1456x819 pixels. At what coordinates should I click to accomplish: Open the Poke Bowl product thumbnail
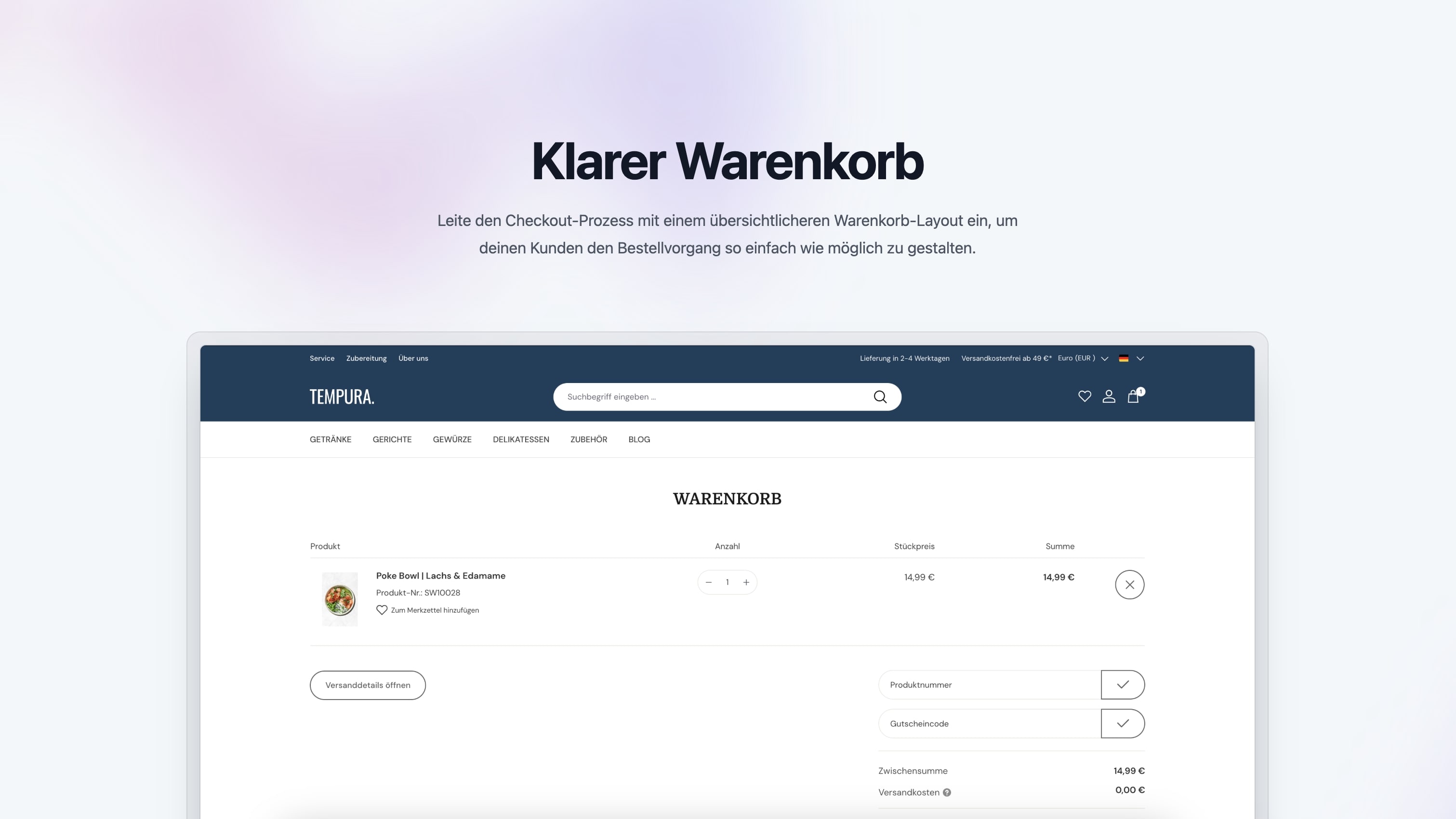pyautogui.click(x=340, y=599)
